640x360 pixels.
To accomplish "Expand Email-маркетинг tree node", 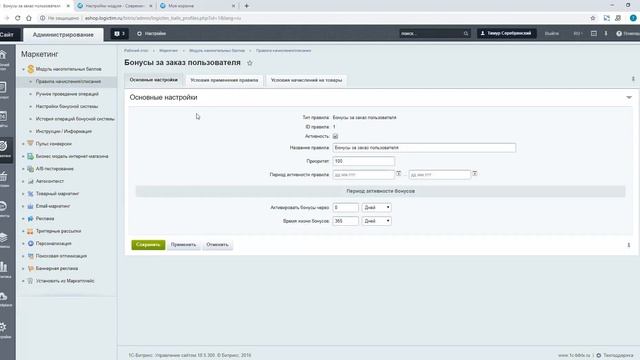I will point(23,206).
